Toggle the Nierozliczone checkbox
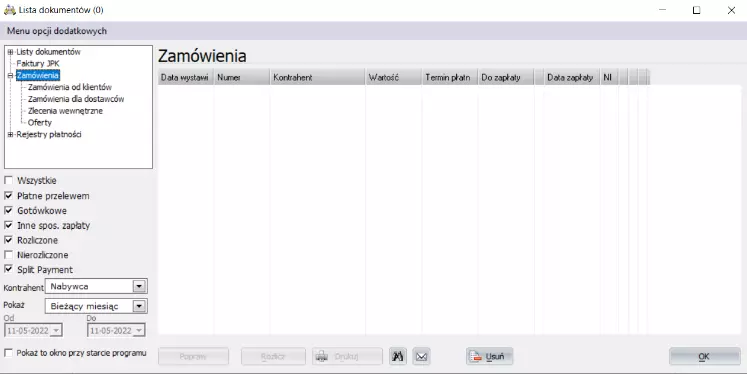The height and width of the screenshot is (374, 747). point(9,255)
